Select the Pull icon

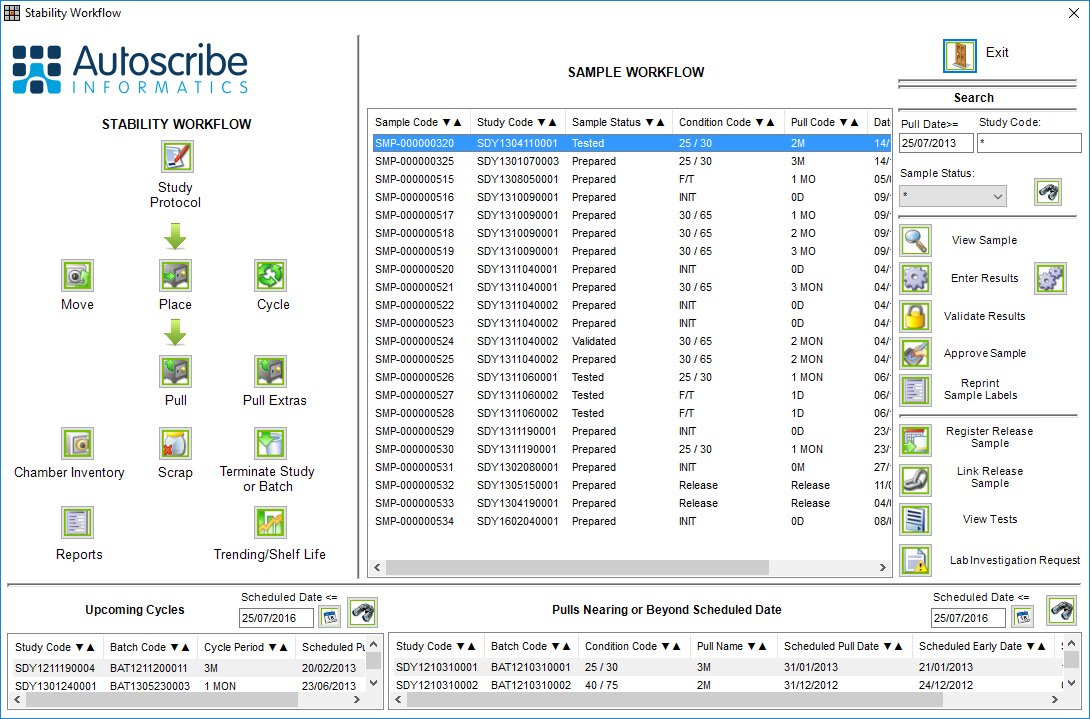pos(175,371)
